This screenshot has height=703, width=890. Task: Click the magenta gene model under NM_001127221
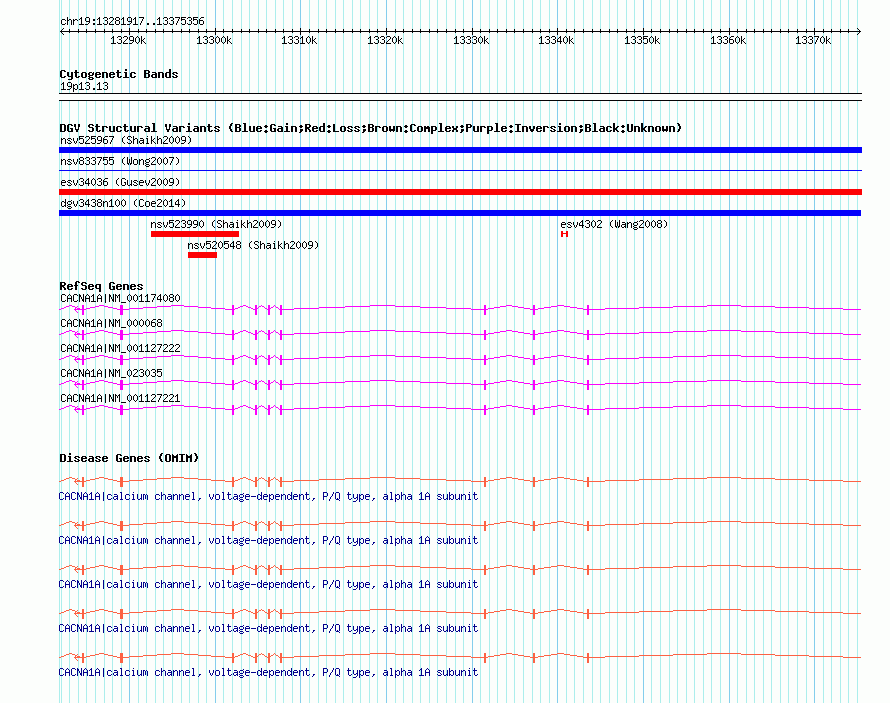coord(460,409)
